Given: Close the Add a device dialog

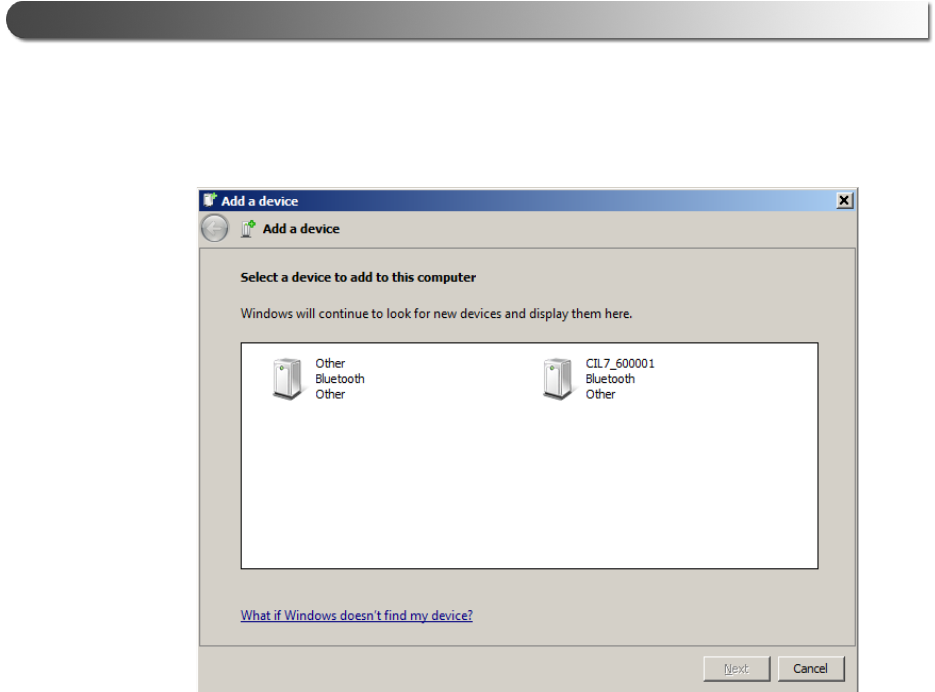Looking at the screenshot, I should tap(844, 200).
